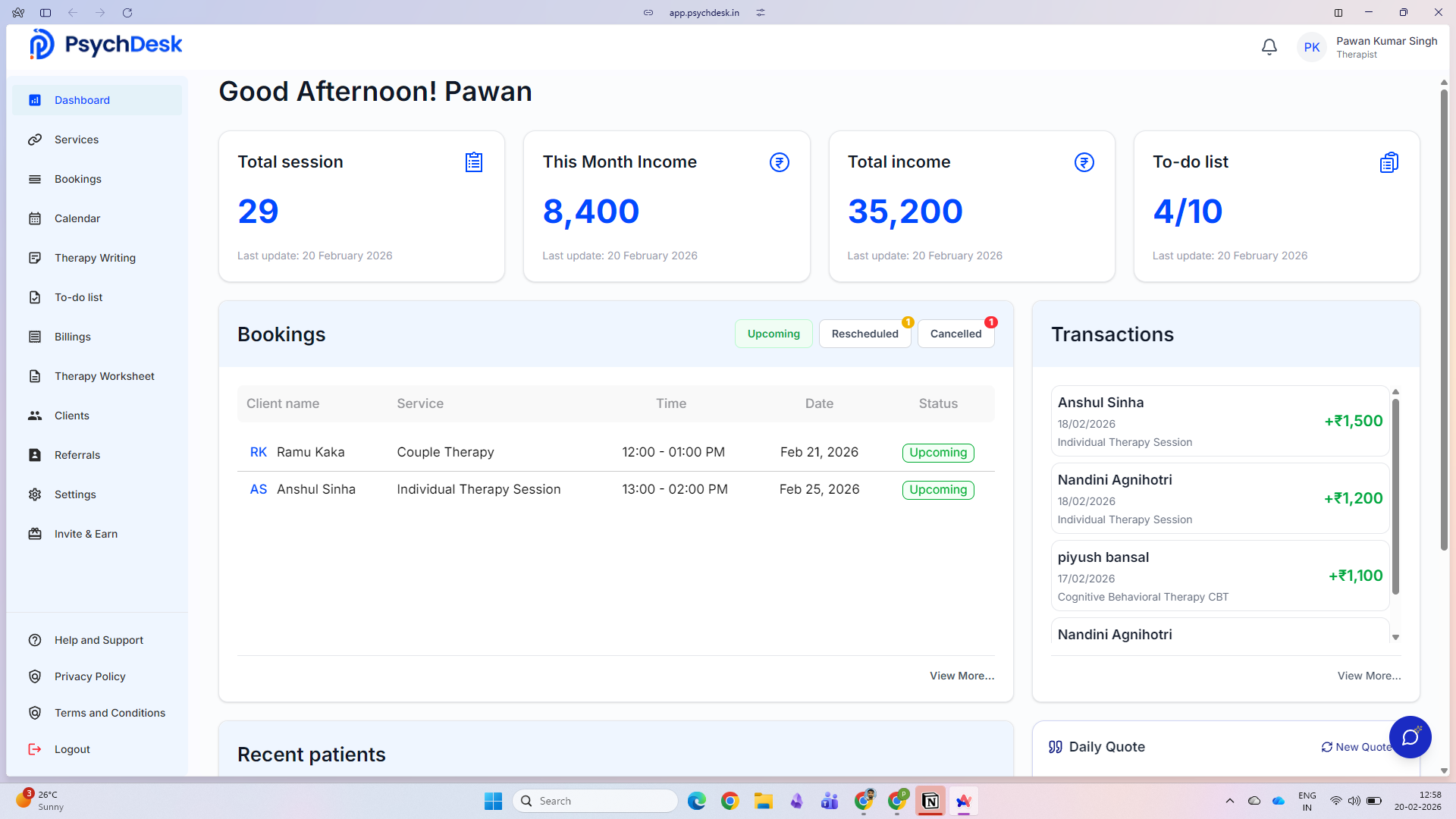Click the New Quote refresh icon
The image size is (1456, 819).
(x=1326, y=747)
